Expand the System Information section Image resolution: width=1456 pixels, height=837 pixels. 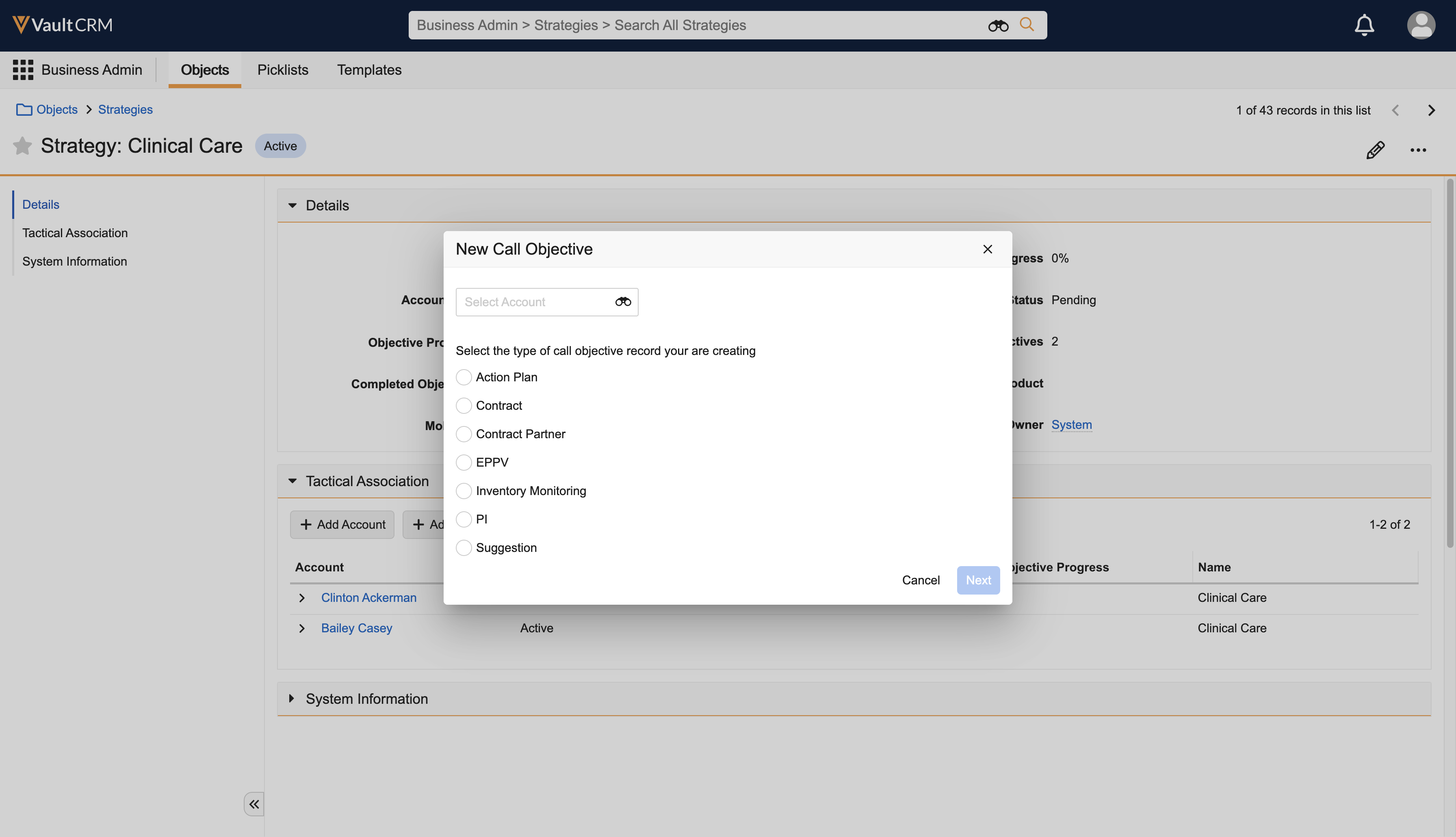[x=292, y=699]
